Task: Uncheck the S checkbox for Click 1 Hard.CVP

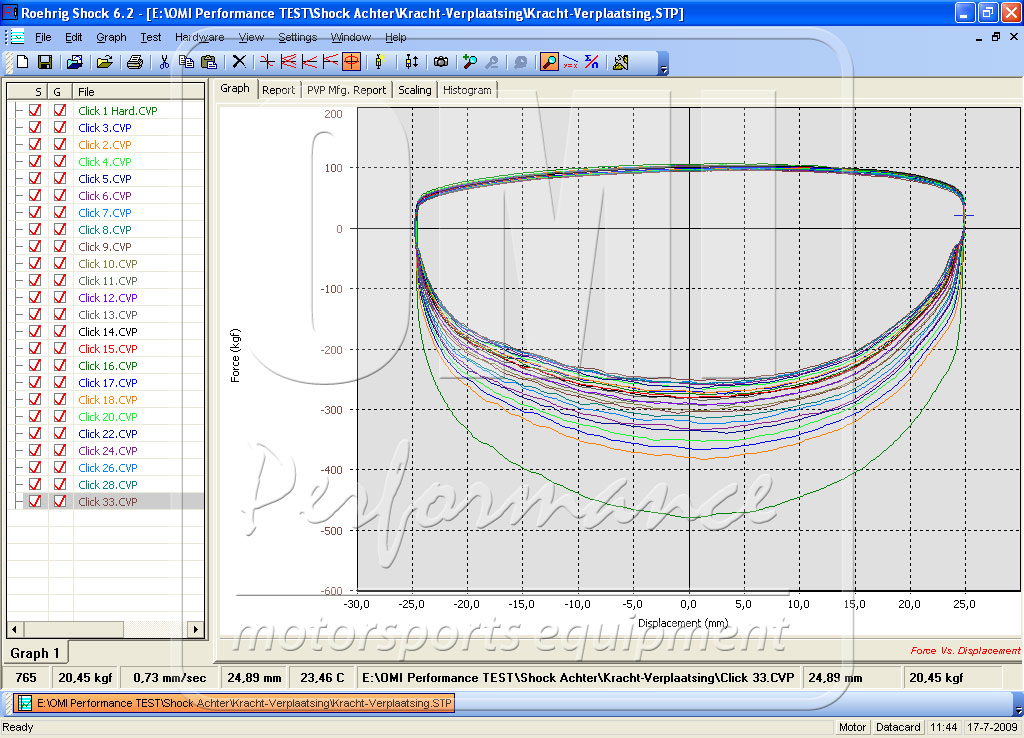Action: point(35,111)
